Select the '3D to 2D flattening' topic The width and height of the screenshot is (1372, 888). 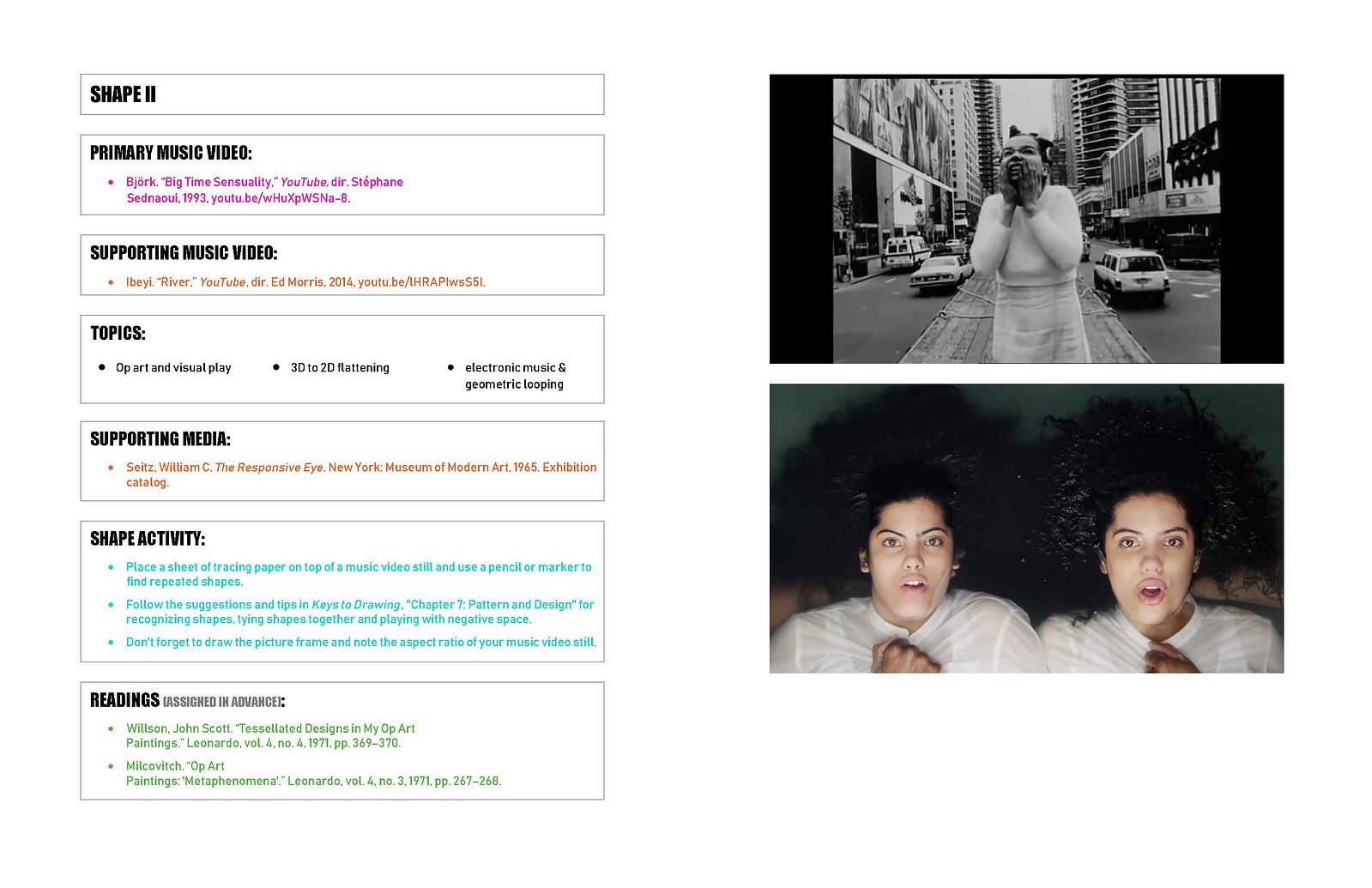coord(340,368)
